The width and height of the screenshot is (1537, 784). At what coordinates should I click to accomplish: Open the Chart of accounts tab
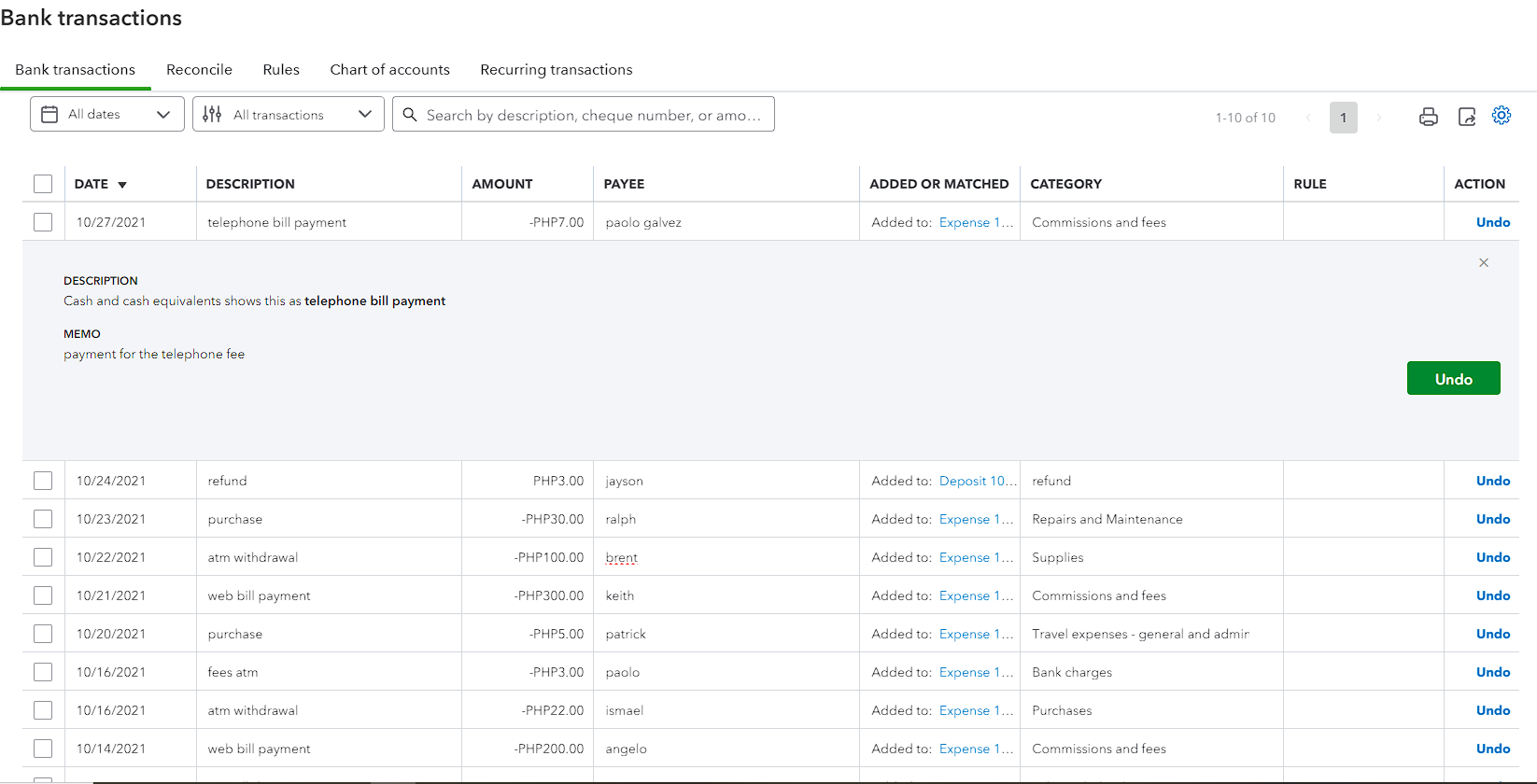(389, 70)
